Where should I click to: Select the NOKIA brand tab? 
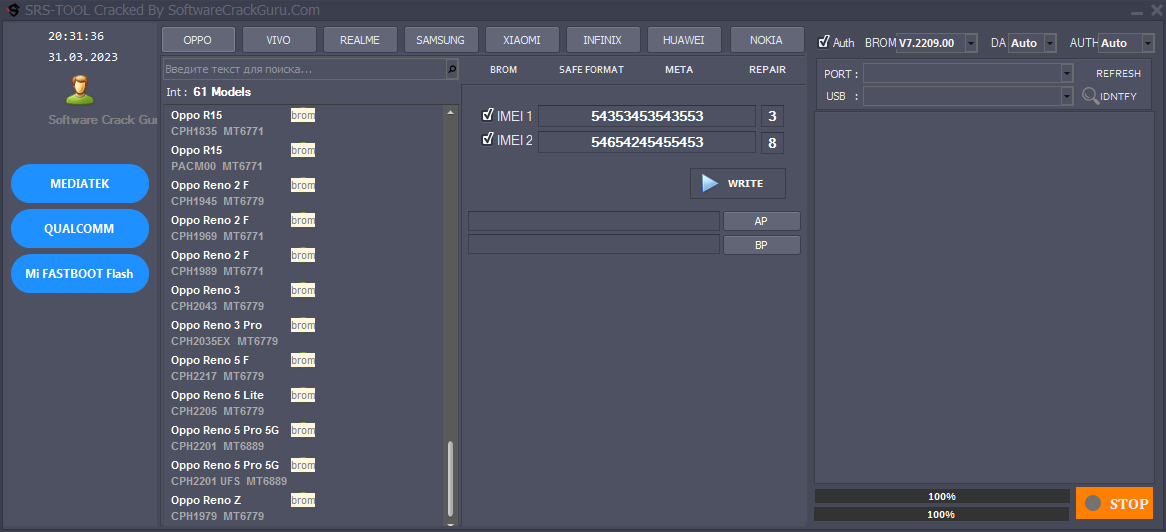click(767, 40)
